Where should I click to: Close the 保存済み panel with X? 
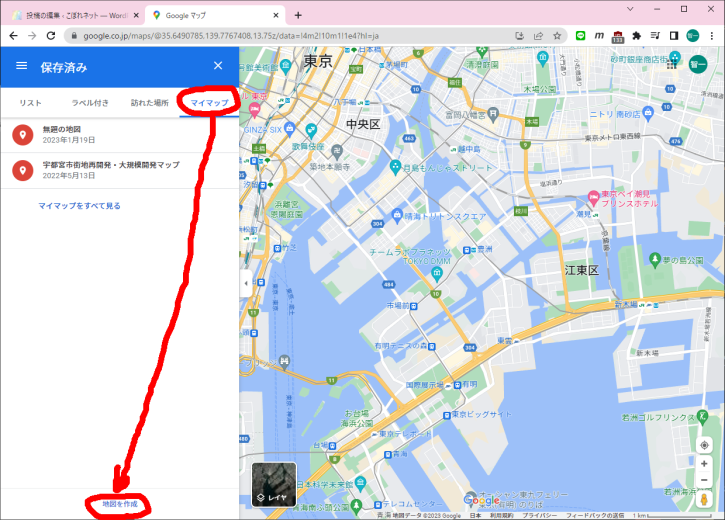[218, 66]
